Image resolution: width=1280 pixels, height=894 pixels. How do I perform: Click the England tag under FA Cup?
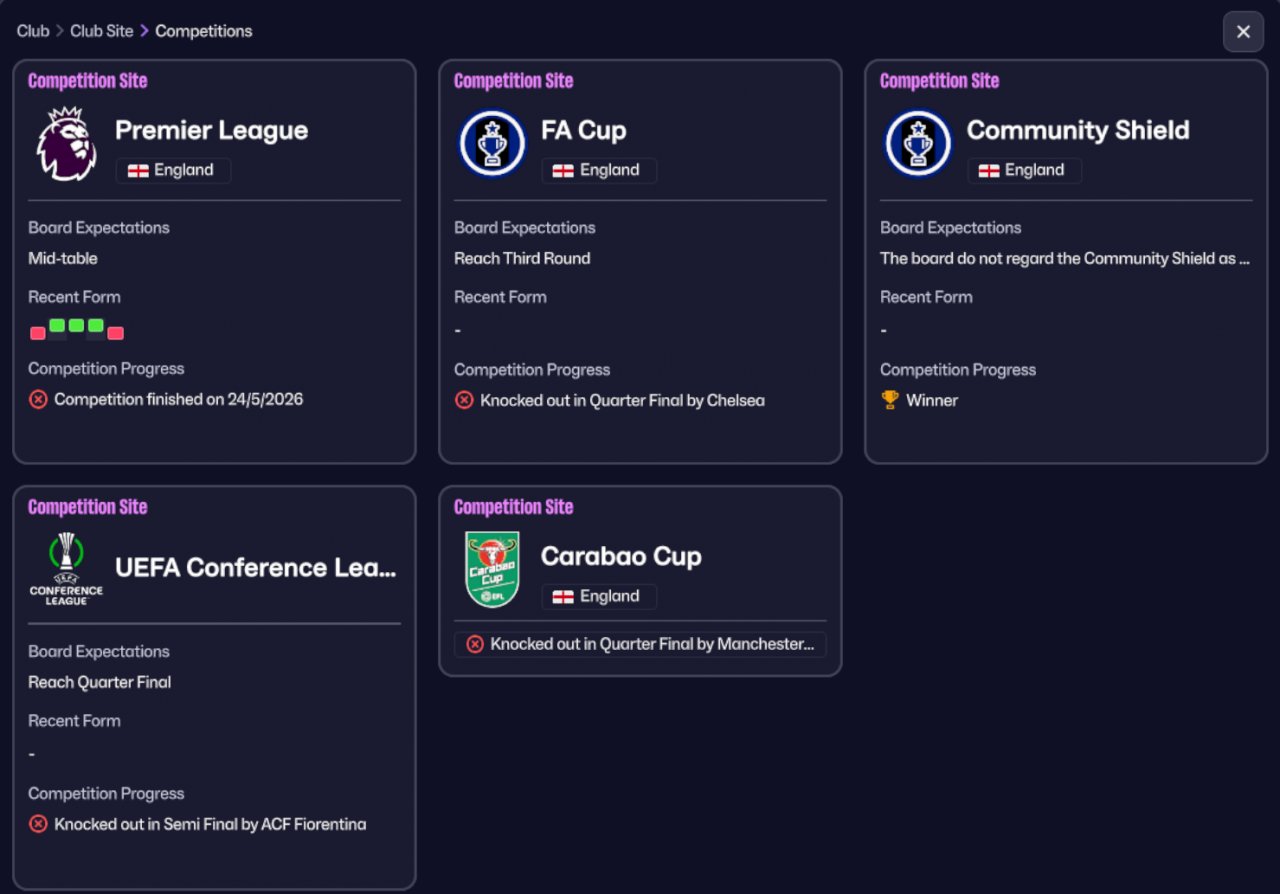pos(599,170)
